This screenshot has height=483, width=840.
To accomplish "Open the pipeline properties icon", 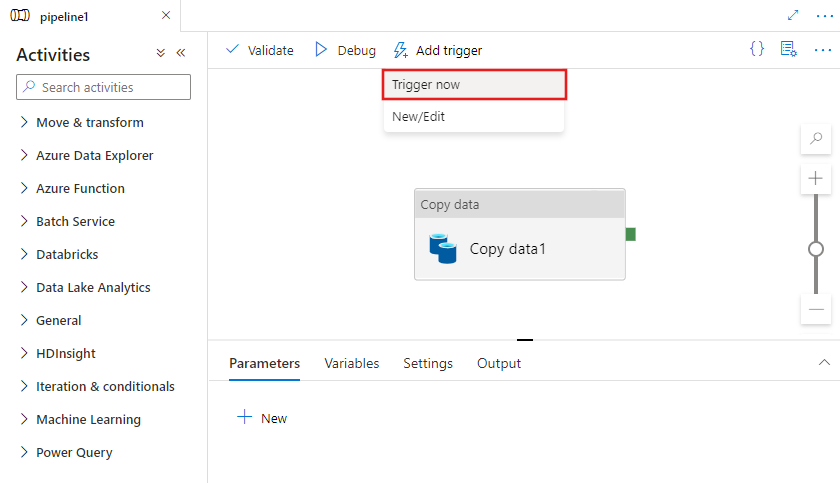I will coord(788,49).
